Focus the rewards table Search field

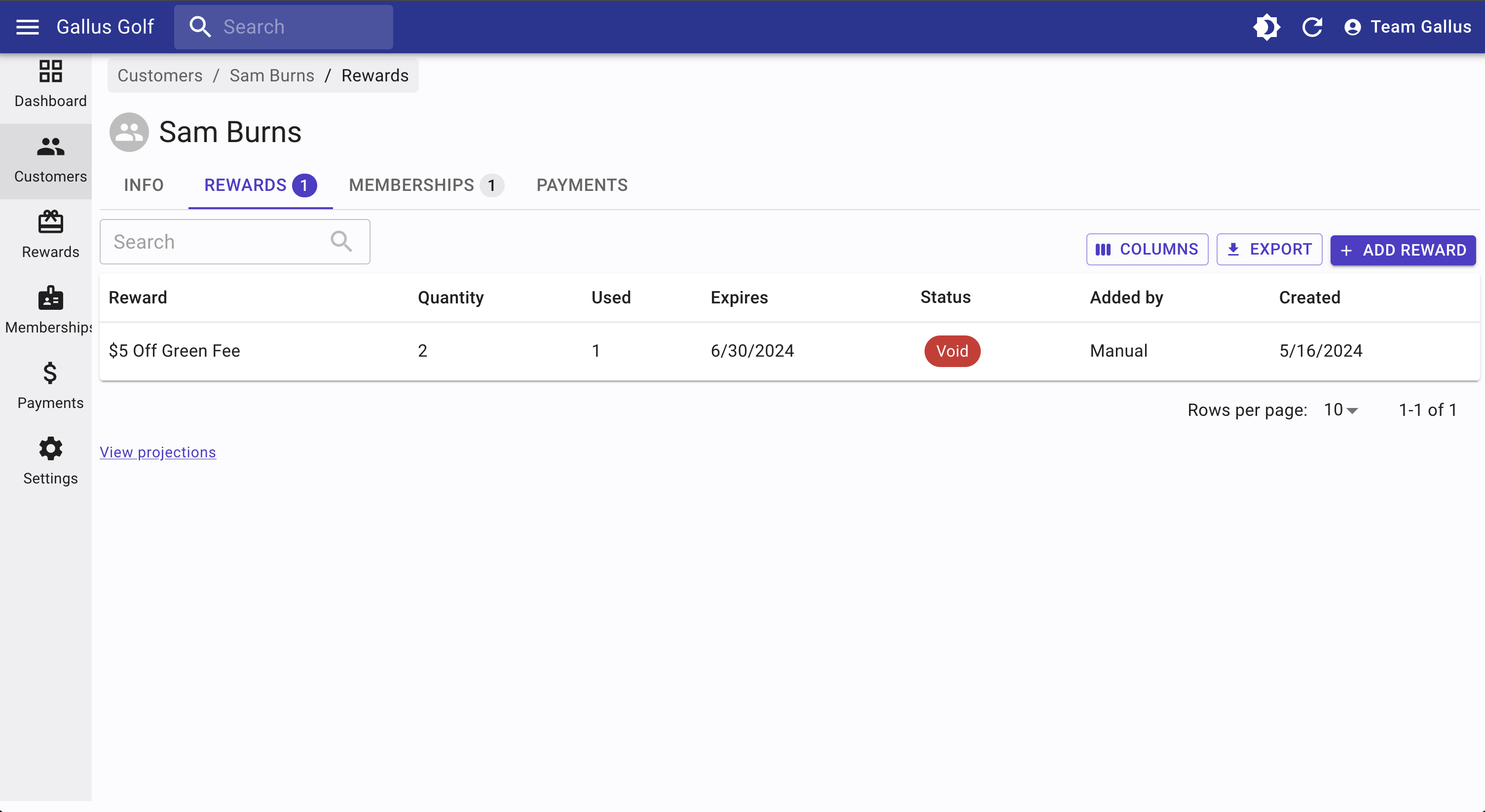pyautogui.click(x=235, y=241)
